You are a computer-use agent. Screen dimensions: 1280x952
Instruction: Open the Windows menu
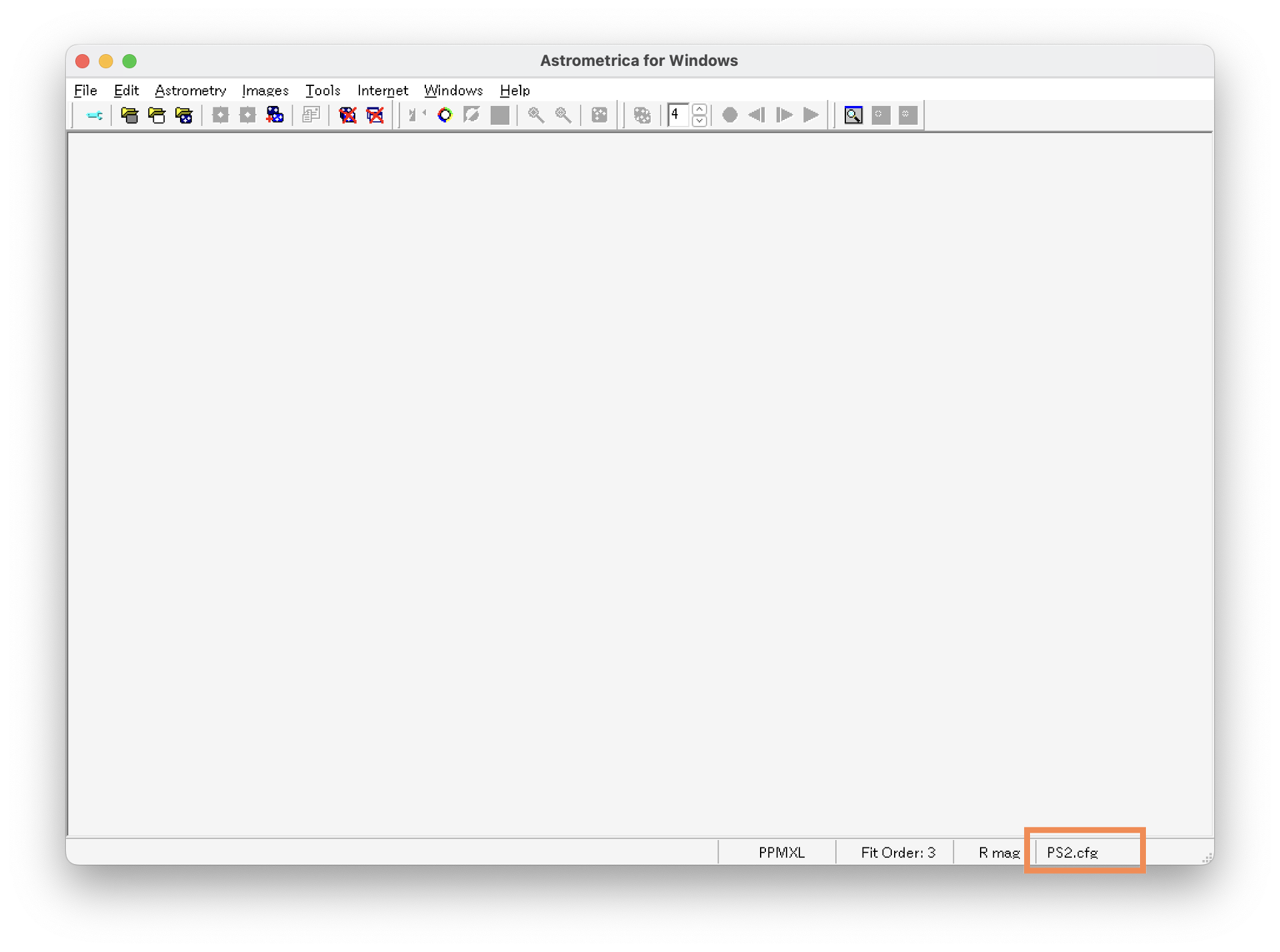coord(453,90)
